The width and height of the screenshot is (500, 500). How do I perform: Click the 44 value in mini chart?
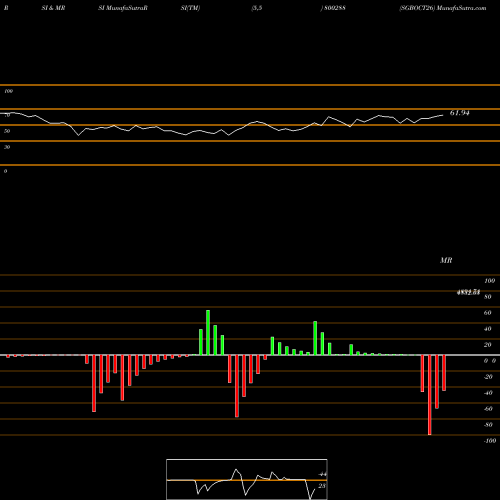point(323,474)
